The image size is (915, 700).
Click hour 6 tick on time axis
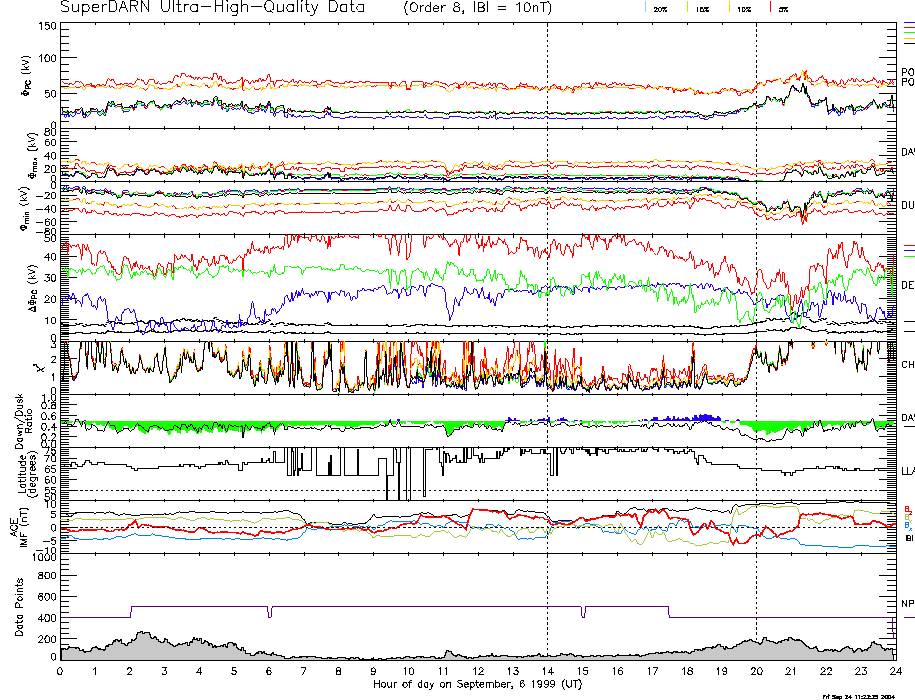tap(269, 672)
